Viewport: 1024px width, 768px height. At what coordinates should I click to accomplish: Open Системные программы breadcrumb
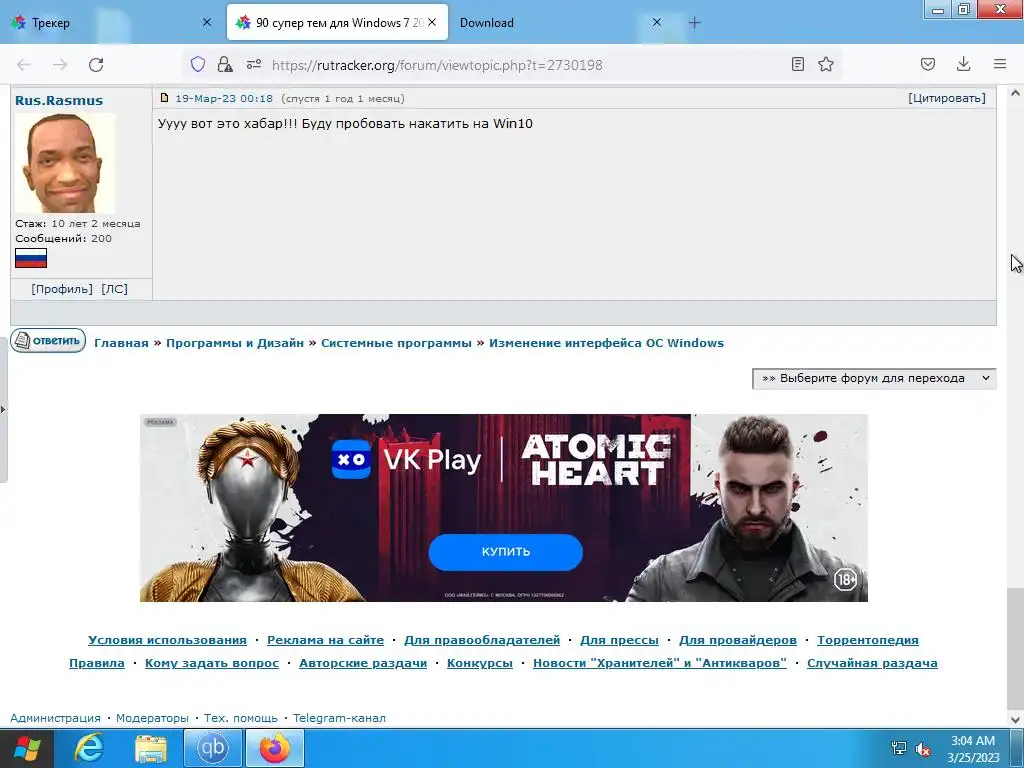(396, 343)
